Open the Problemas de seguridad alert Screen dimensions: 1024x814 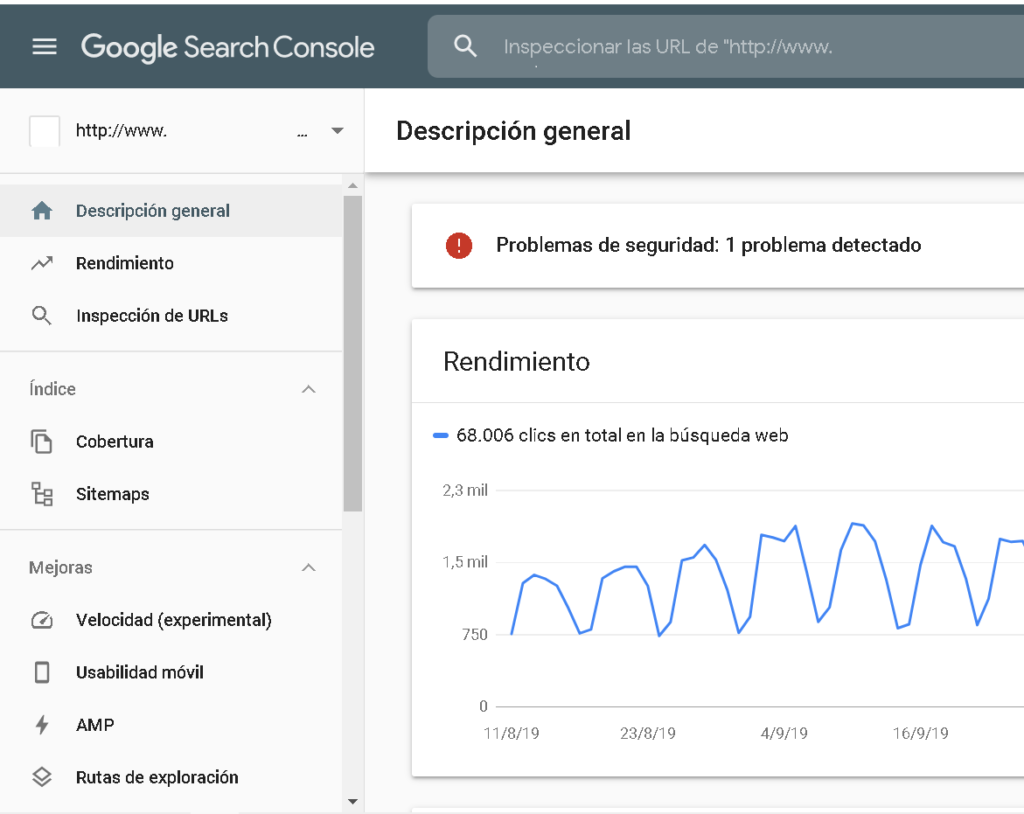[718, 246]
